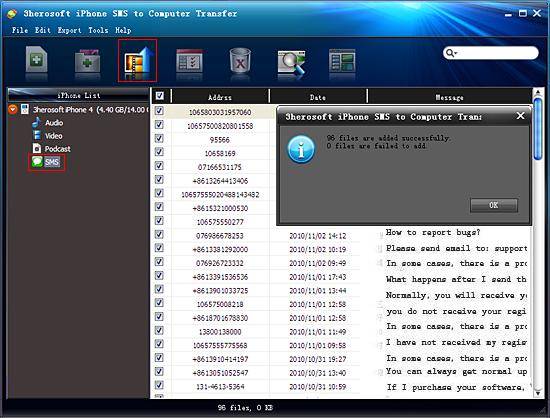
Task: Click OK in the dialog
Action: coord(494,205)
